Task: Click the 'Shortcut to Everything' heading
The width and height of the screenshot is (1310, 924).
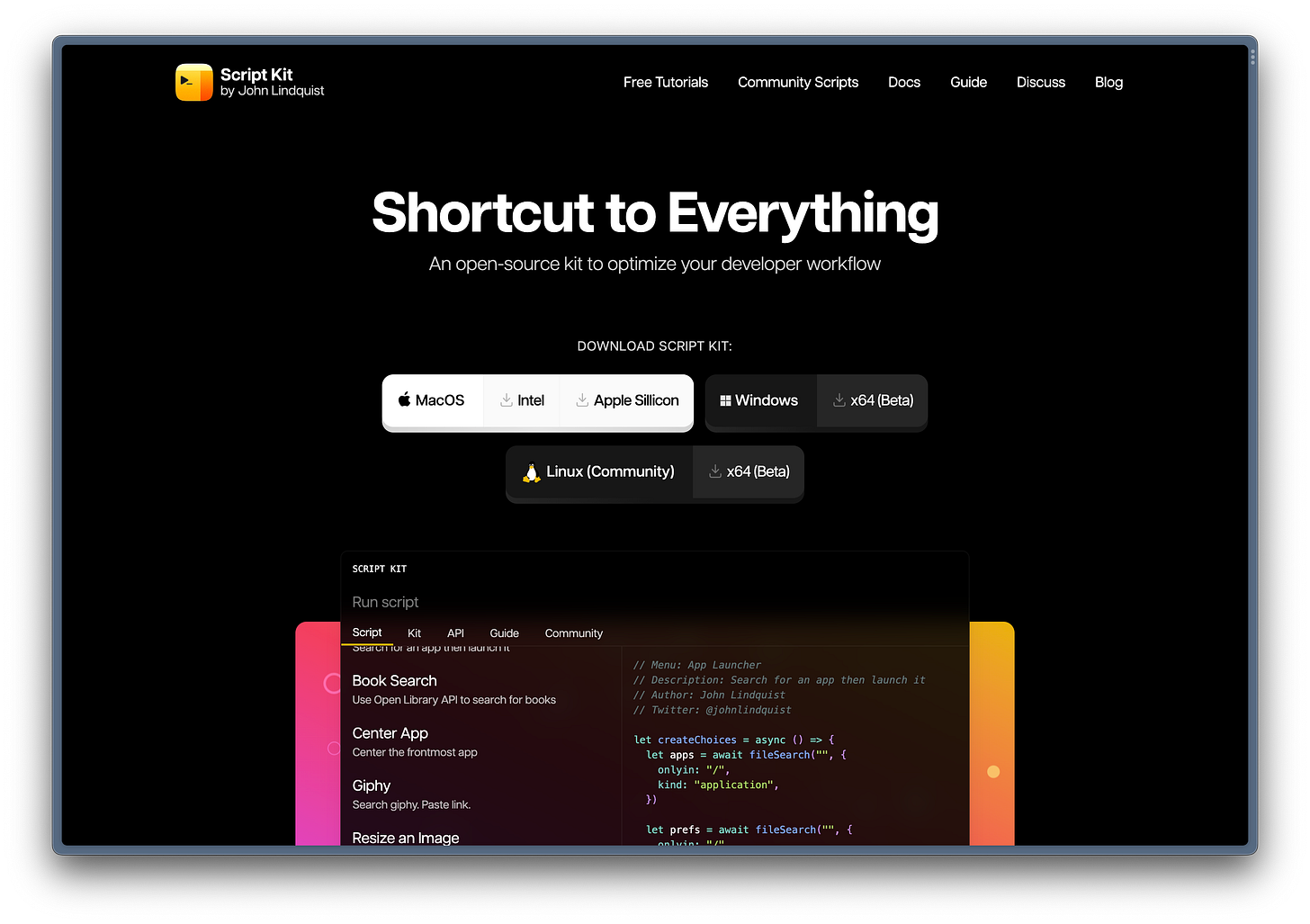Action: [x=655, y=213]
